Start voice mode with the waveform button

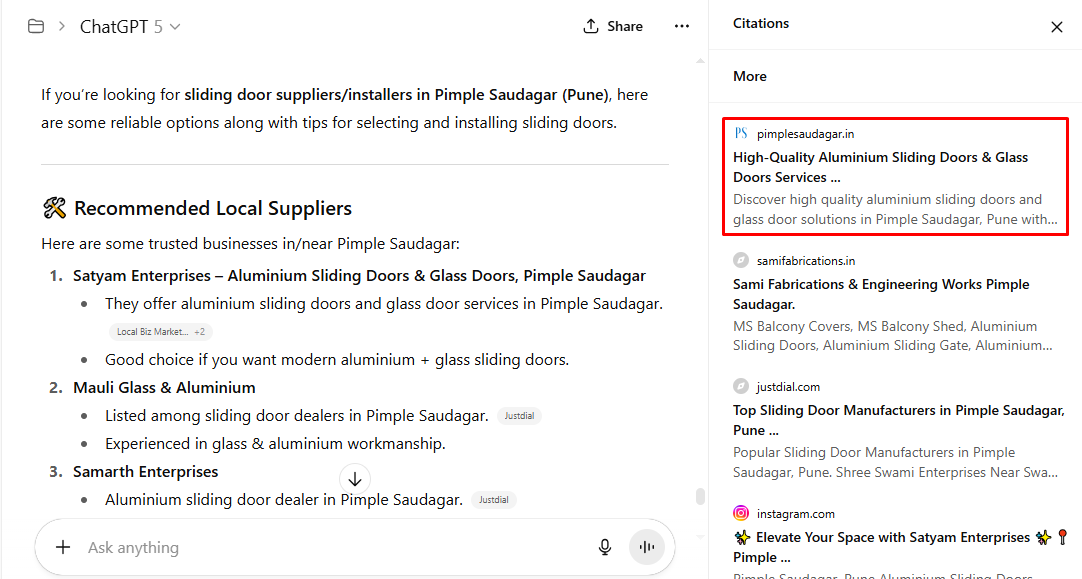click(x=647, y=547)
